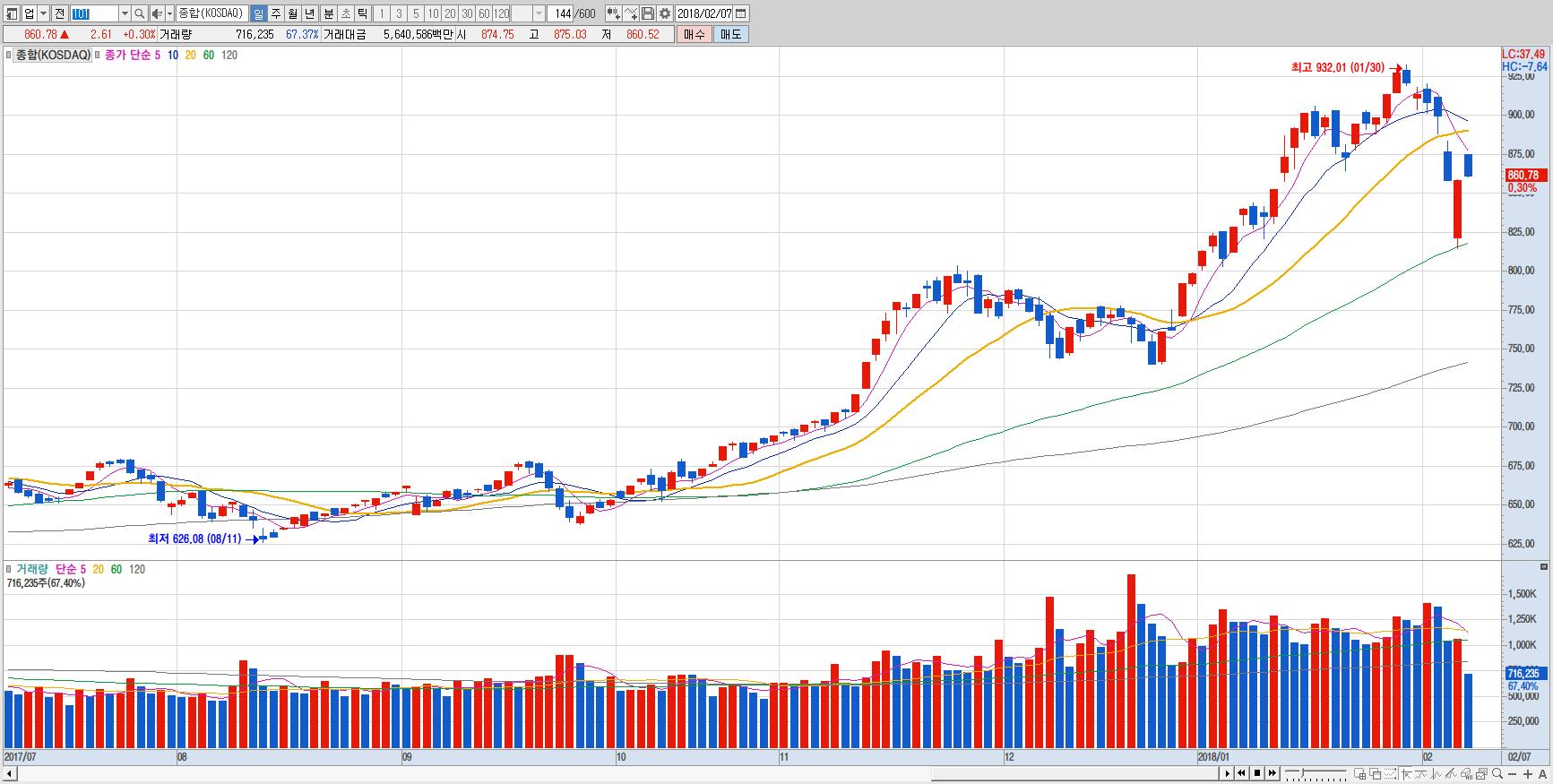Click the speaker sound icon
This screenshot has width=1553, height=784.
point(157,13)
